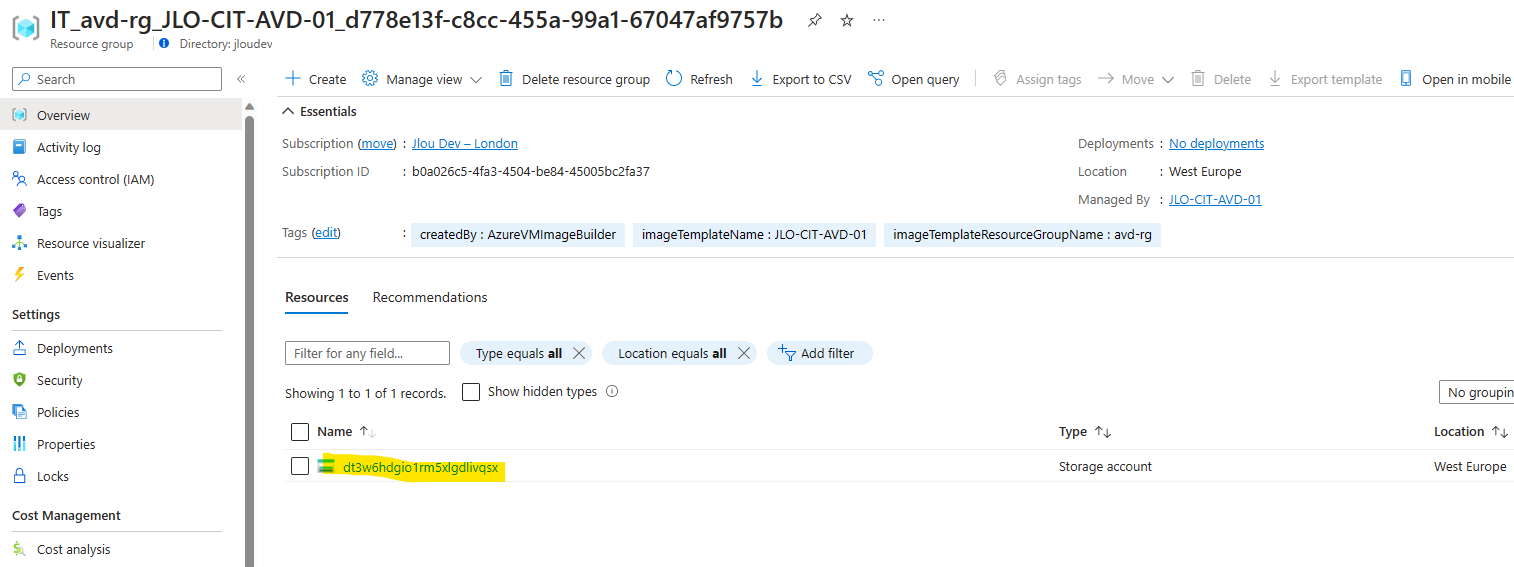
Task: Click the directory info icon in header
Action: coord(164,43)
